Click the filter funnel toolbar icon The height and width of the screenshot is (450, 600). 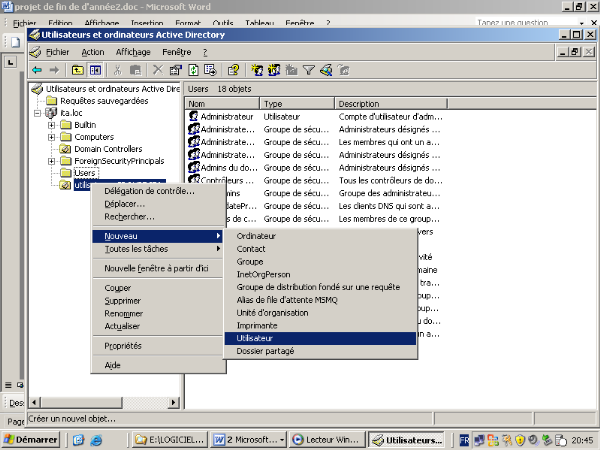click(309, 70)
